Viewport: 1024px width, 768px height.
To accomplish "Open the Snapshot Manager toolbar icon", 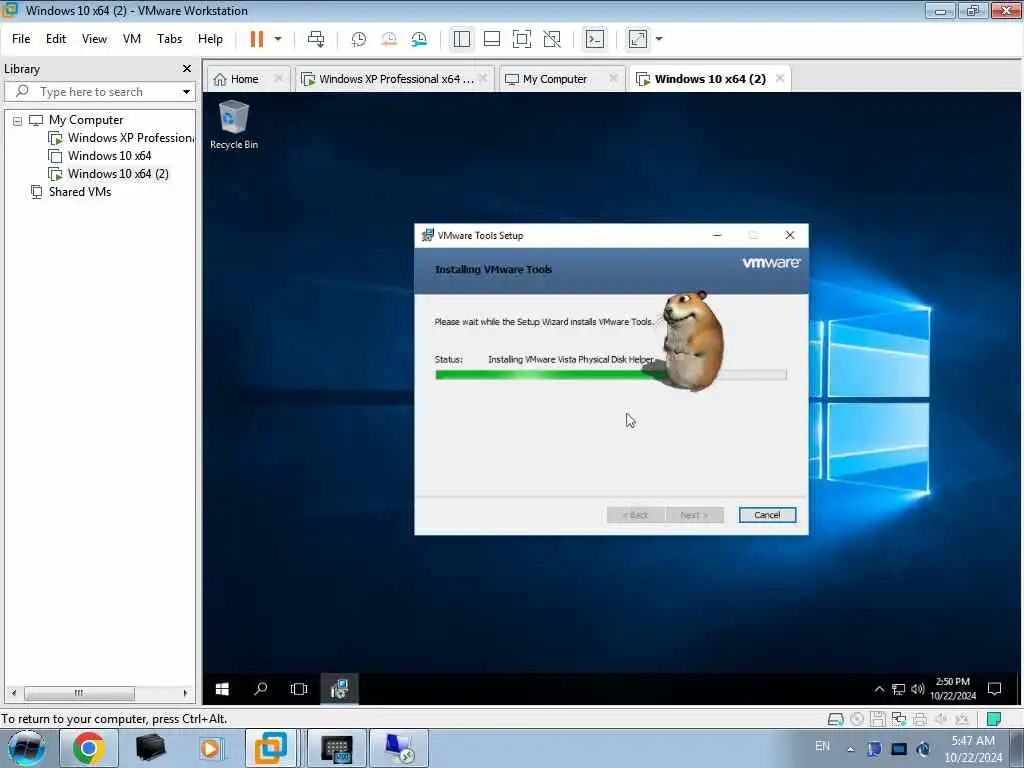I will pyautogui.click(x=419, y=39).
